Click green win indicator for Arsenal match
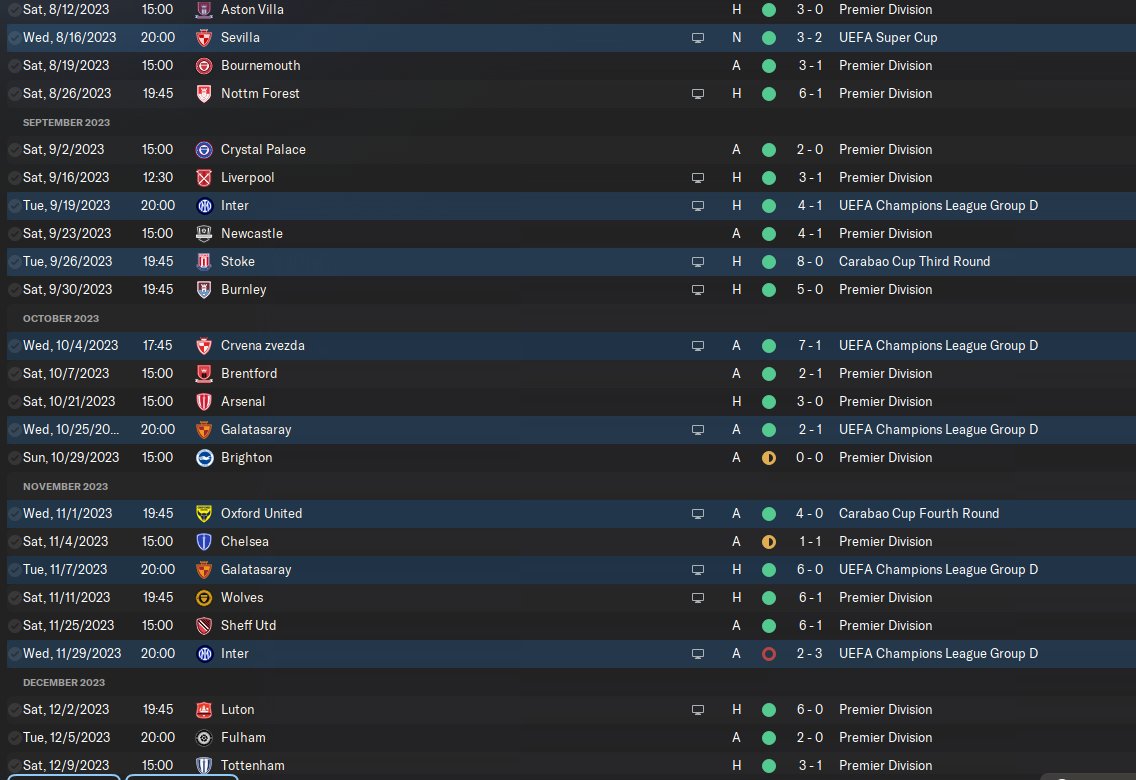 768,401
